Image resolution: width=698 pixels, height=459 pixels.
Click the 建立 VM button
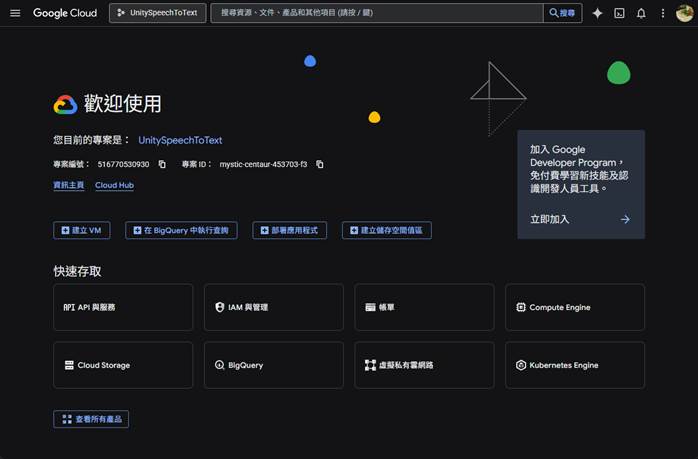[x=82, y=230]
